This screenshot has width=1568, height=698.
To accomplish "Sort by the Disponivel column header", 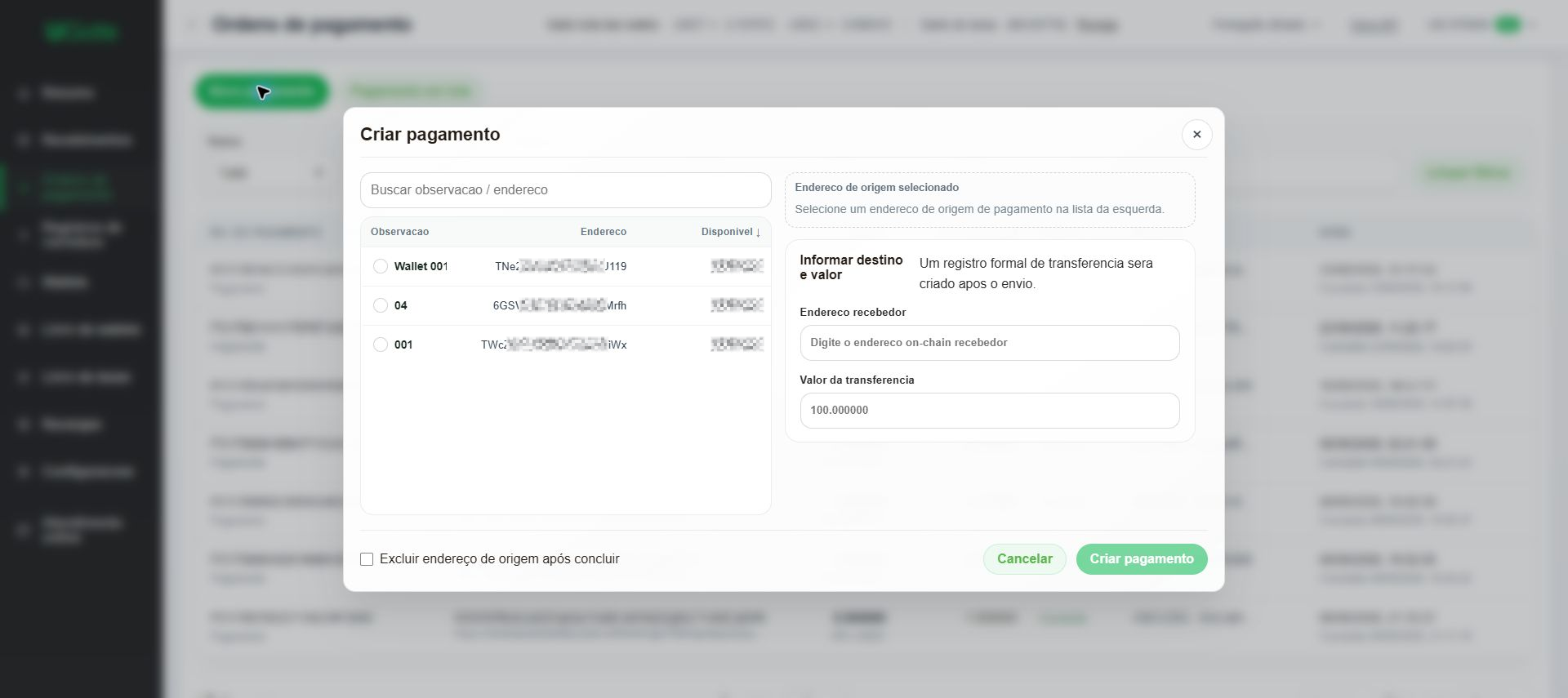I will [730, 232].
